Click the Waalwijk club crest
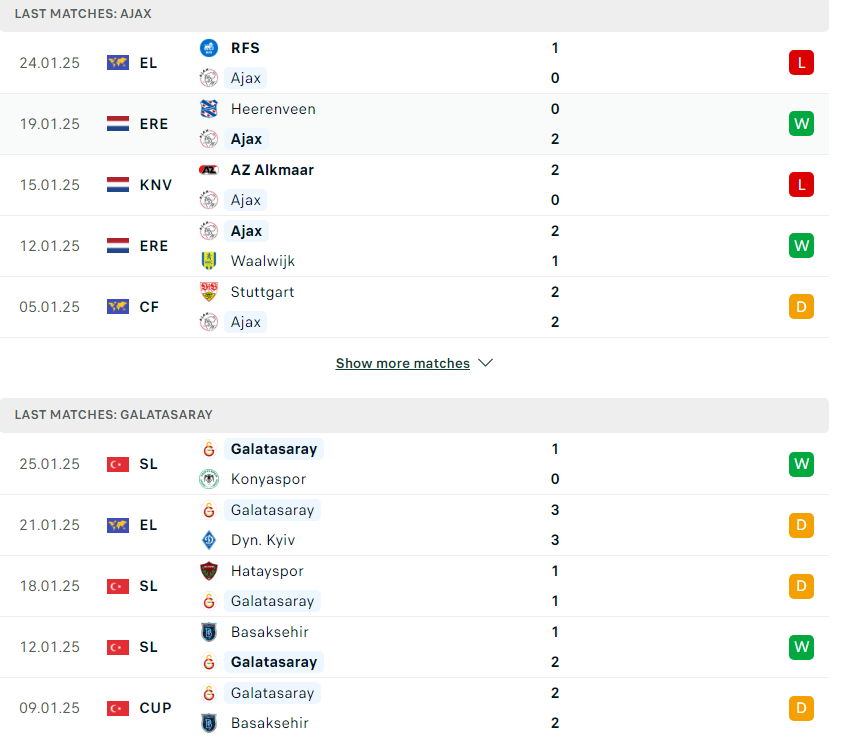 [209, 261]
